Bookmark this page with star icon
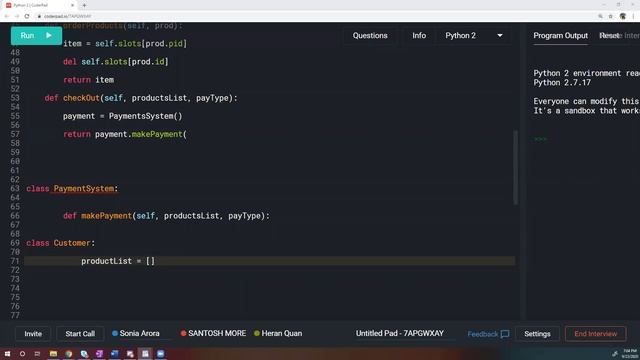This screenshot has width=640, height=360. tap(611, 16)
